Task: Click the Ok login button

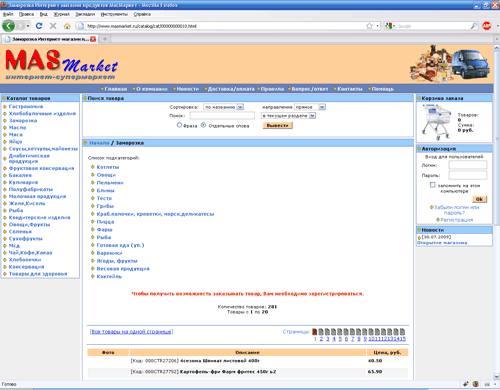Action: click(479, 199)
